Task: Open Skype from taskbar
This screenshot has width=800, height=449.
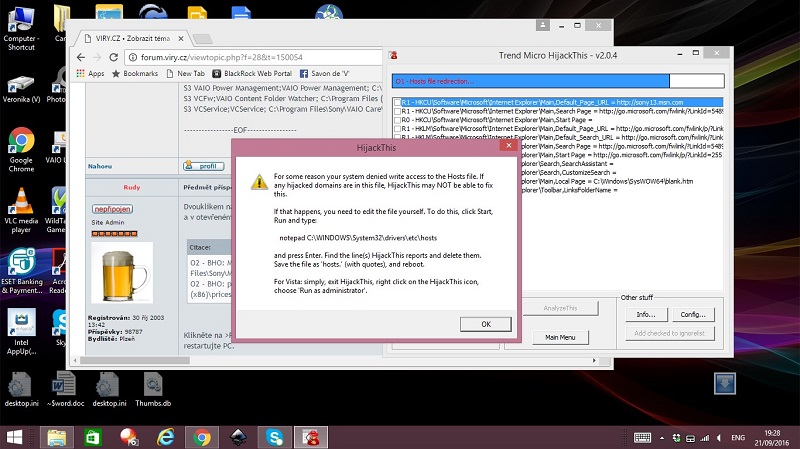Action: coord(274,437)
